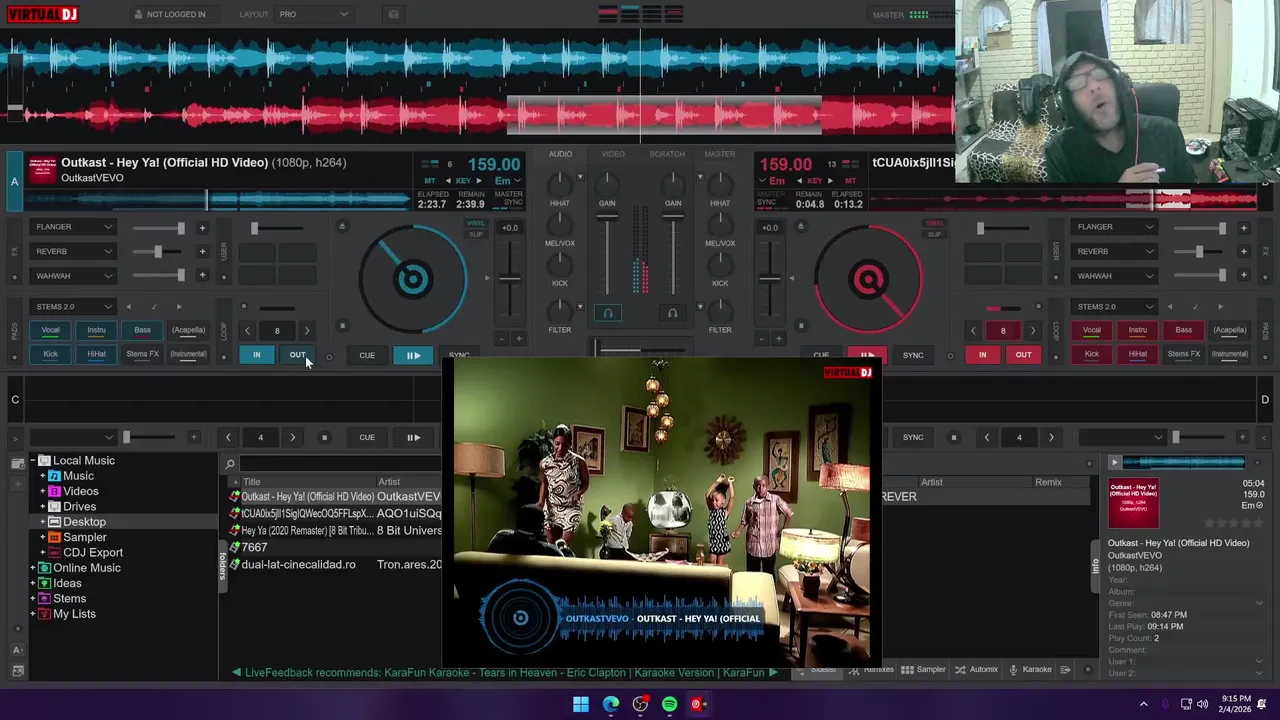Image resolution: width=1280 pixels, height=720 pixels.
Task: Switch mixer to the VIDEO tab
Action: point(613,154)
